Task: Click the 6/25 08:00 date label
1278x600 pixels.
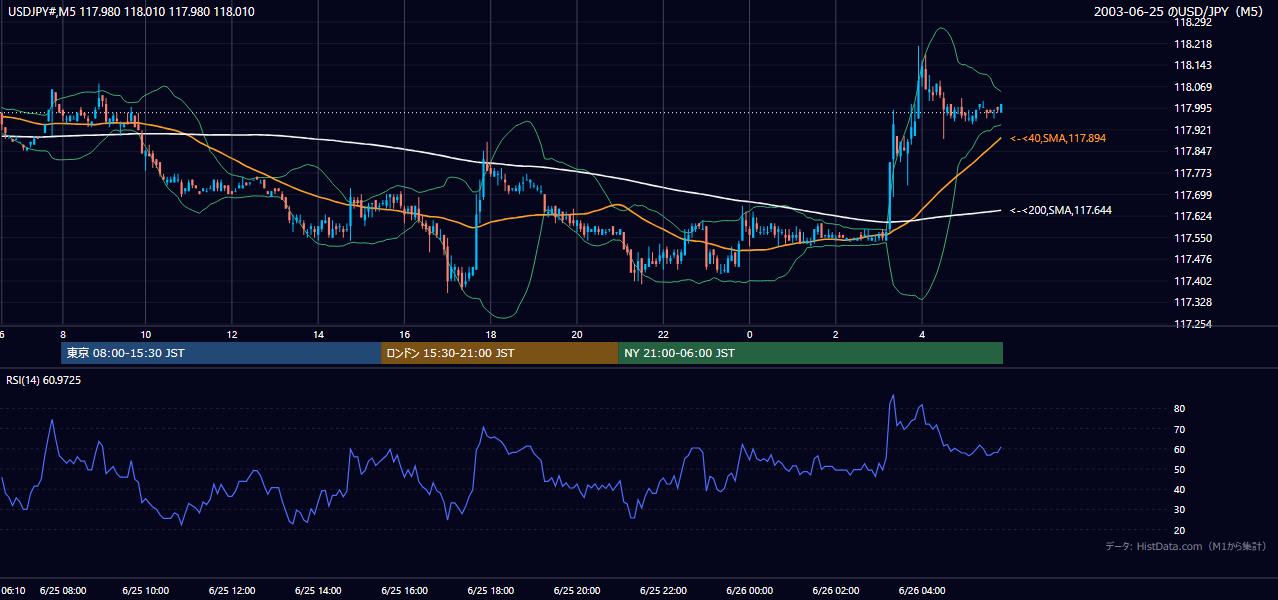Action: [x=63, y=591]
